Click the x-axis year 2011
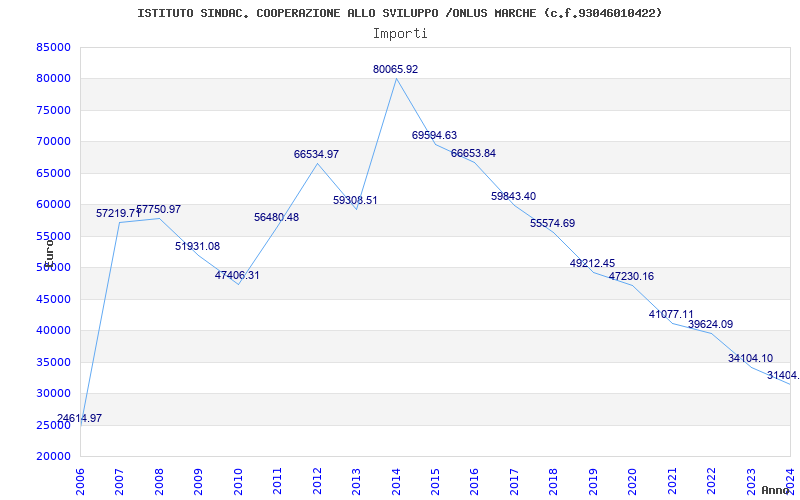The height and width of the screenshot is (500, 800). tap(278, 481)
